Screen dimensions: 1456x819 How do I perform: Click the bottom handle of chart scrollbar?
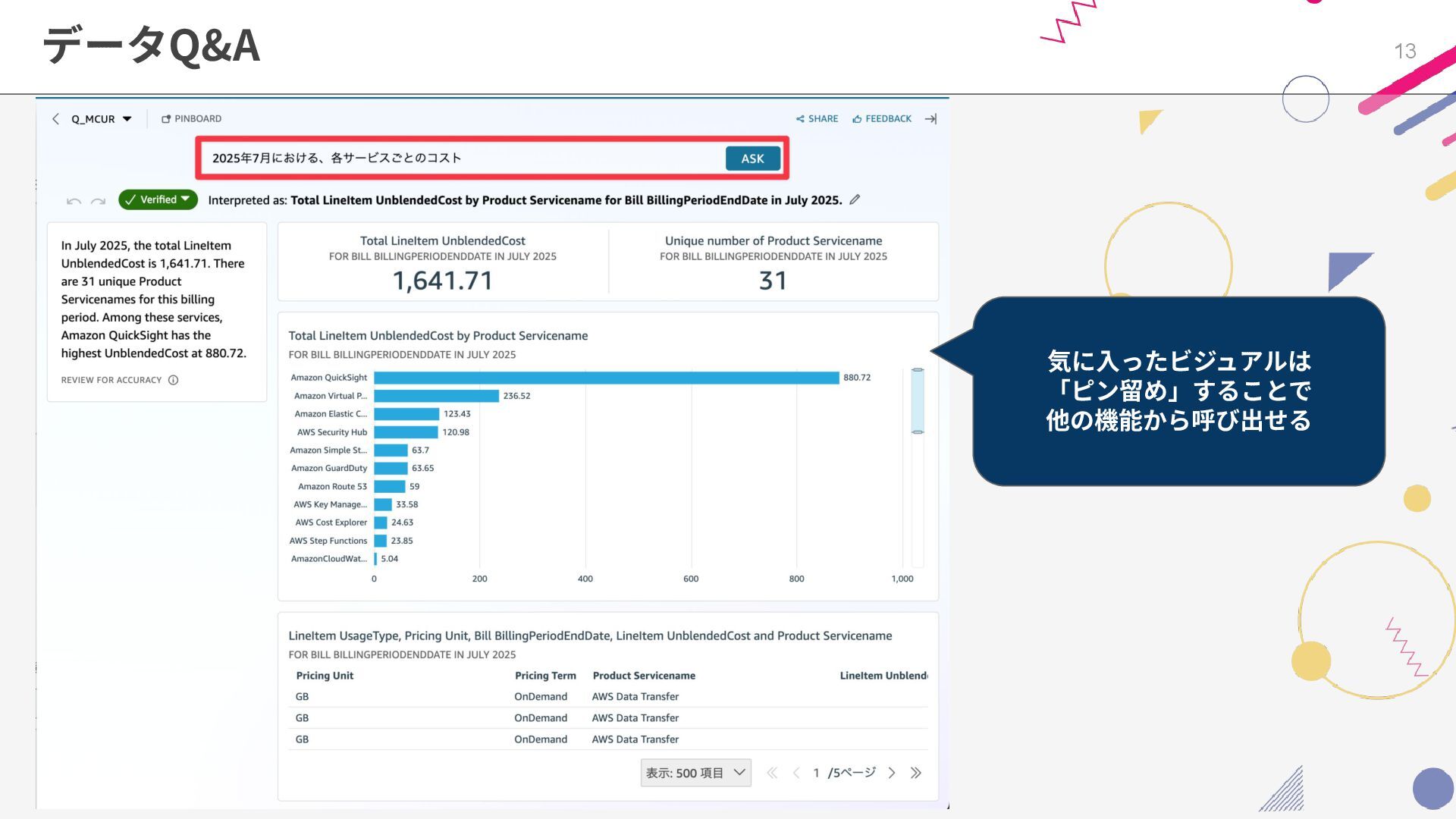918,431
